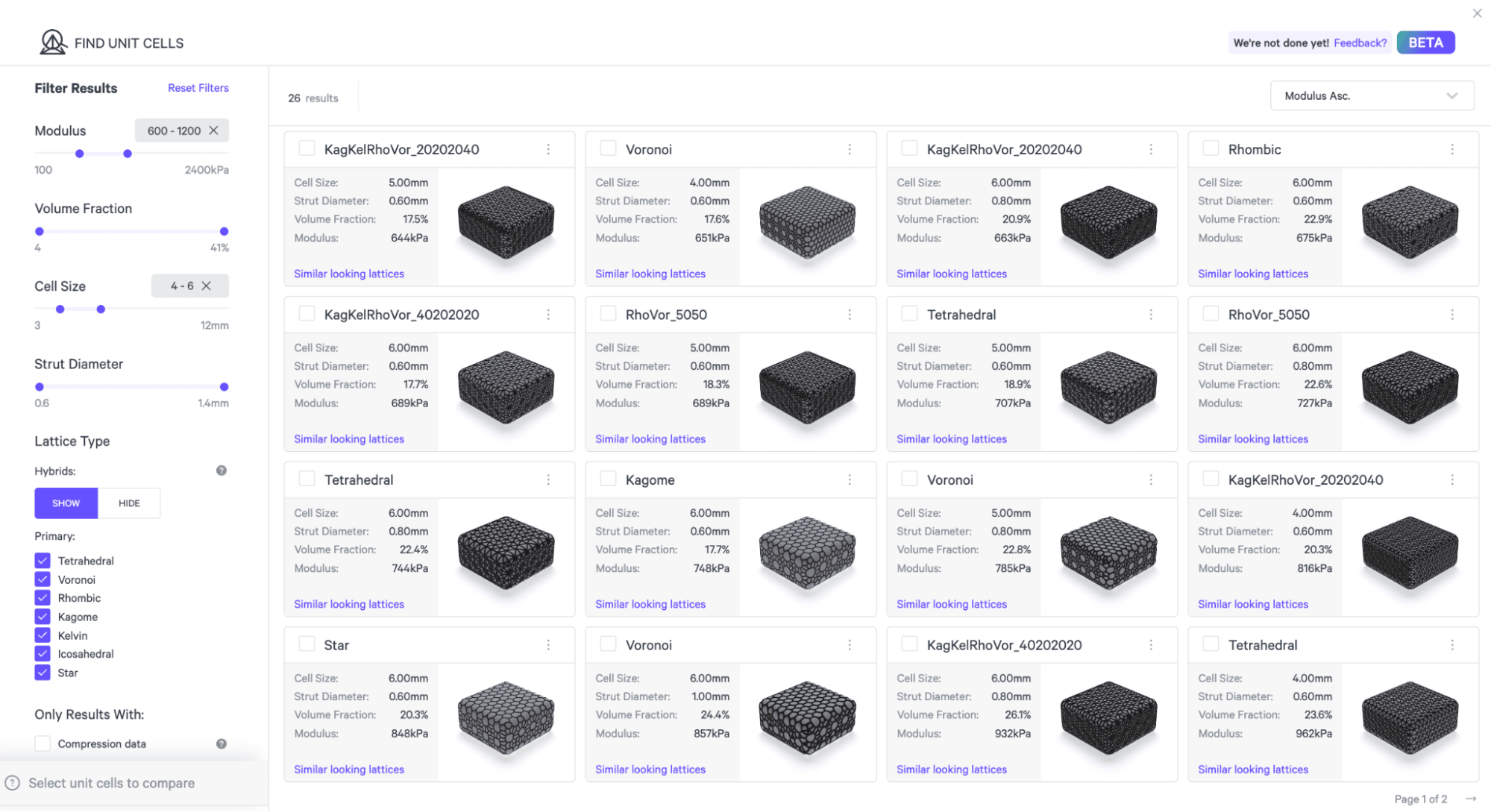The image size is (1491, 812).
Task: Click the Kagome lattice thumbnail
Action: pos(806,553)
